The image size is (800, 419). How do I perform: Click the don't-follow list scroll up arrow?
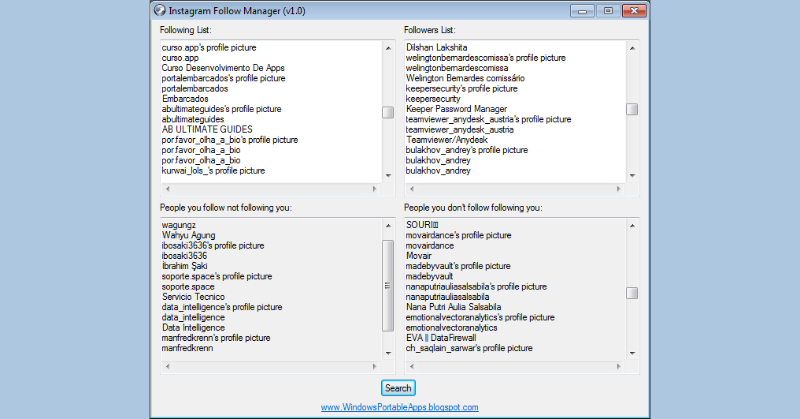(632, 226)
